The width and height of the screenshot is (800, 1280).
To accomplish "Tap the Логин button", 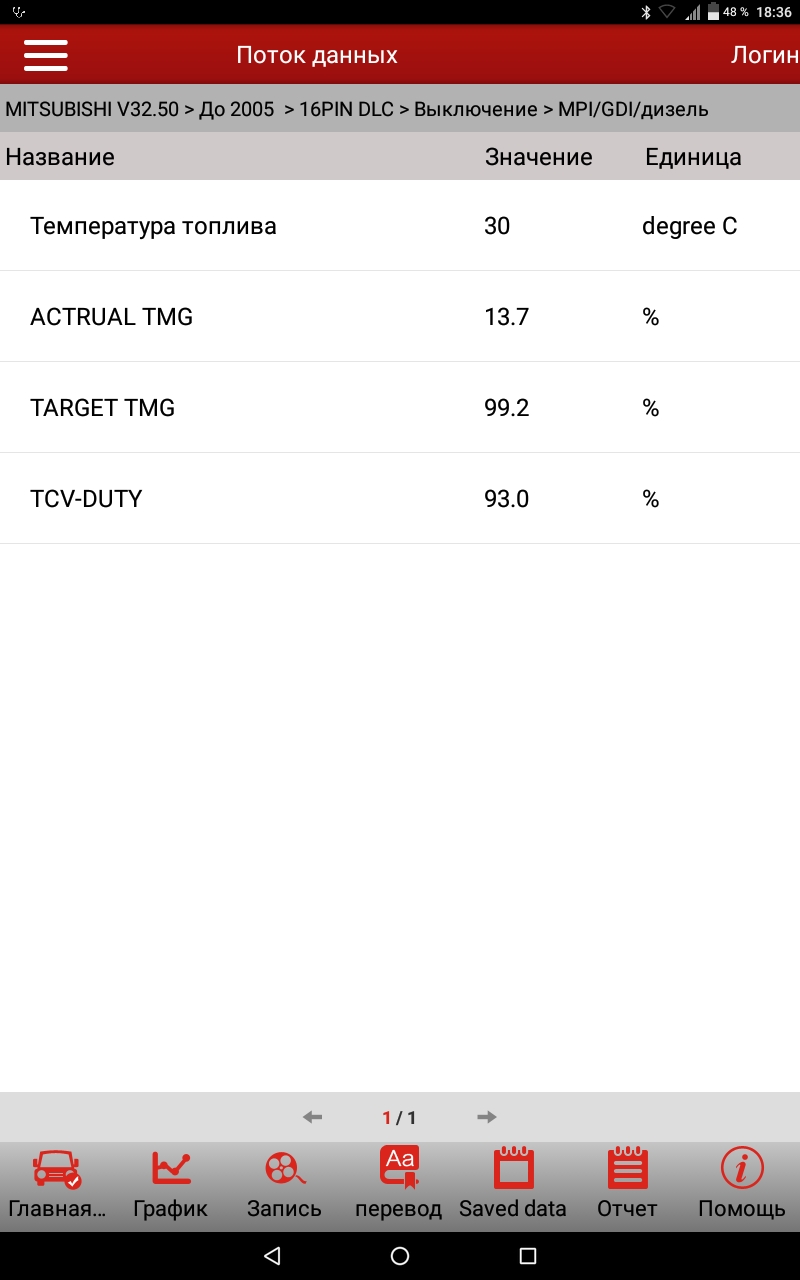I will coord(764,55).
